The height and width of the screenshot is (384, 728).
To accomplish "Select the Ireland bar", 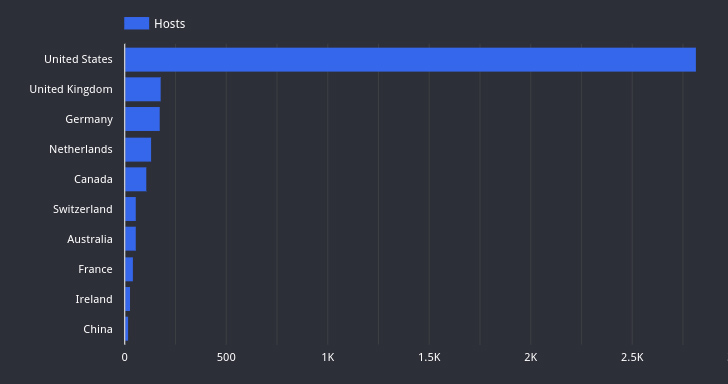I will click(128, 299).
